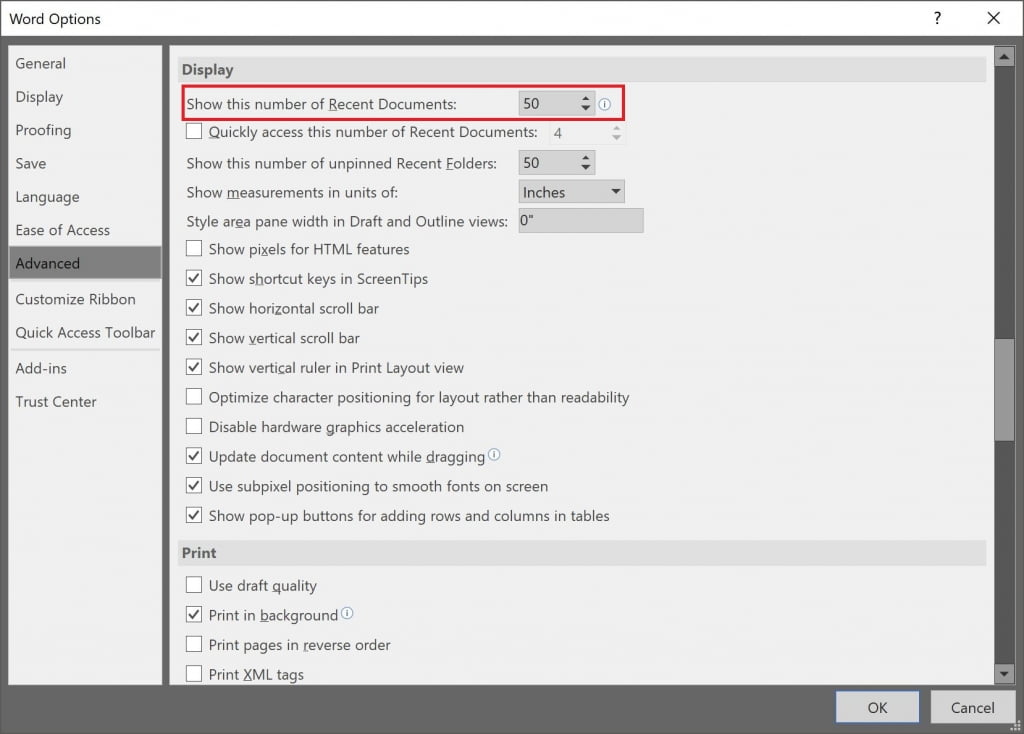The height and width of the screenshot is (734, 1024).
Task: Toggle Show shortcut keys in ScreenTips
Action: 194,278
